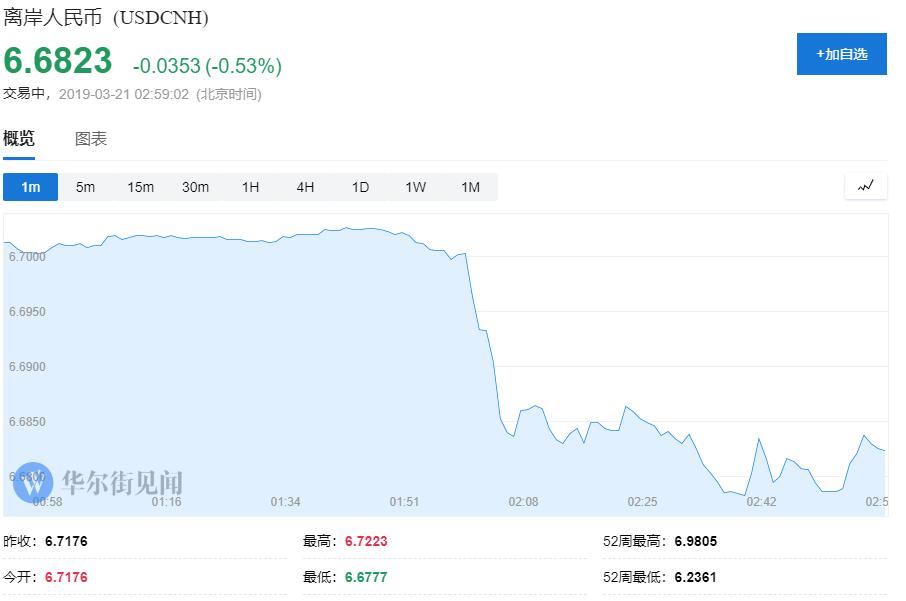Screen dimensions: 906x601
Task: Click the 离岸人民币 (USDCNH) title
Action: click(106, 18)
